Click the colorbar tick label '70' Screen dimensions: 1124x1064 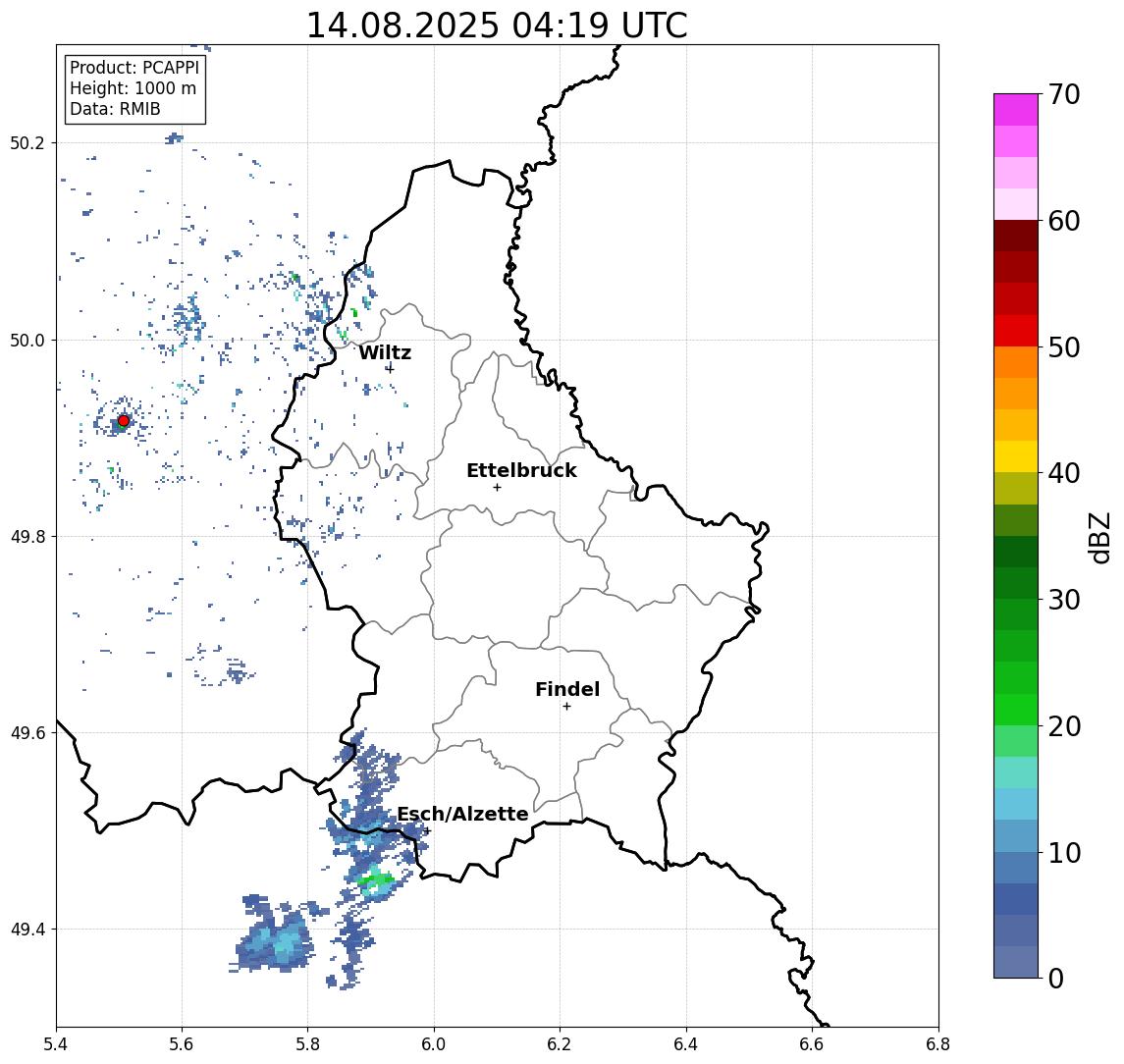[x=1064, y=94]
